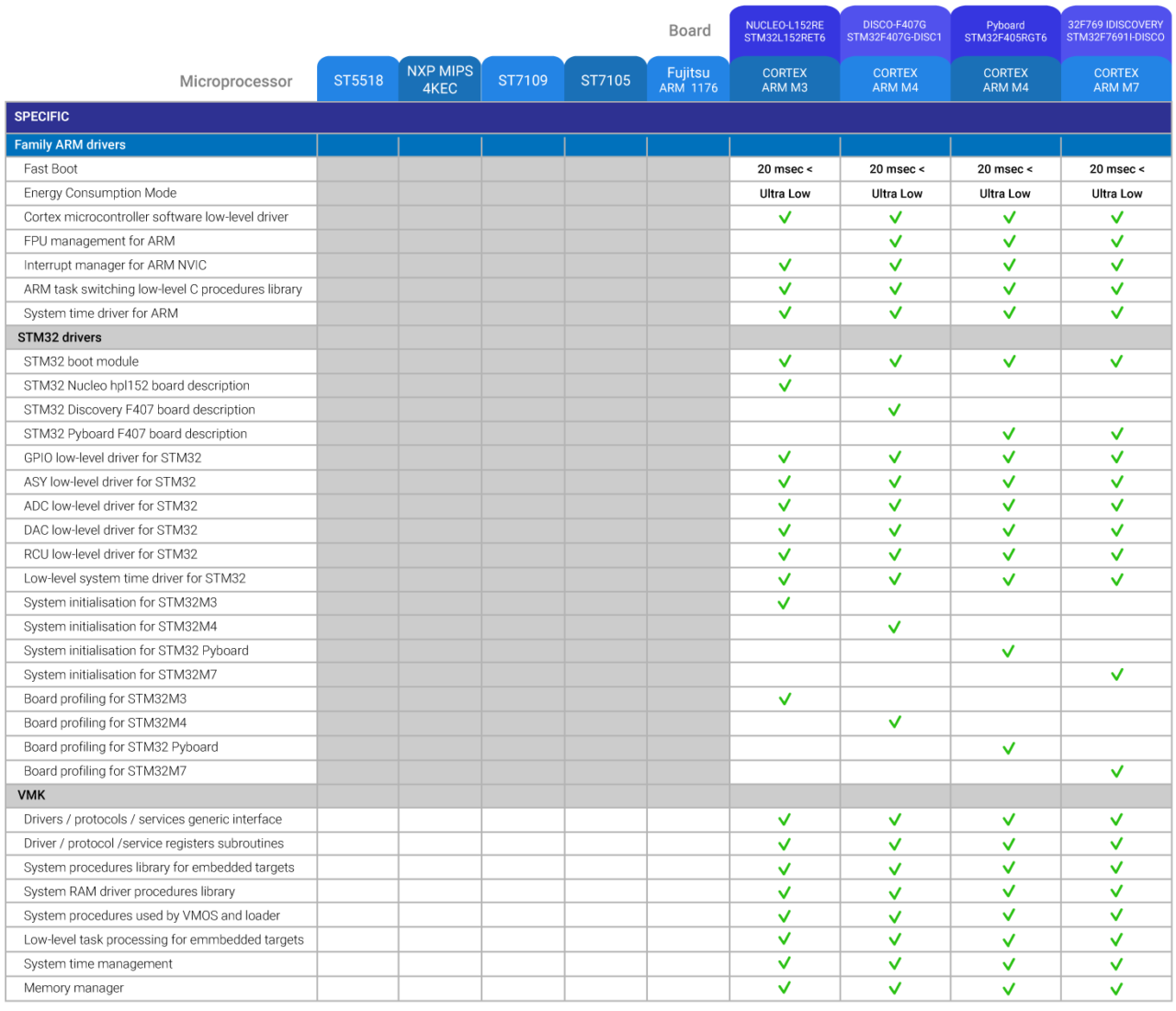Switch to the ST7105 tab
1176x1011 pixels.
tap(605, 81)
